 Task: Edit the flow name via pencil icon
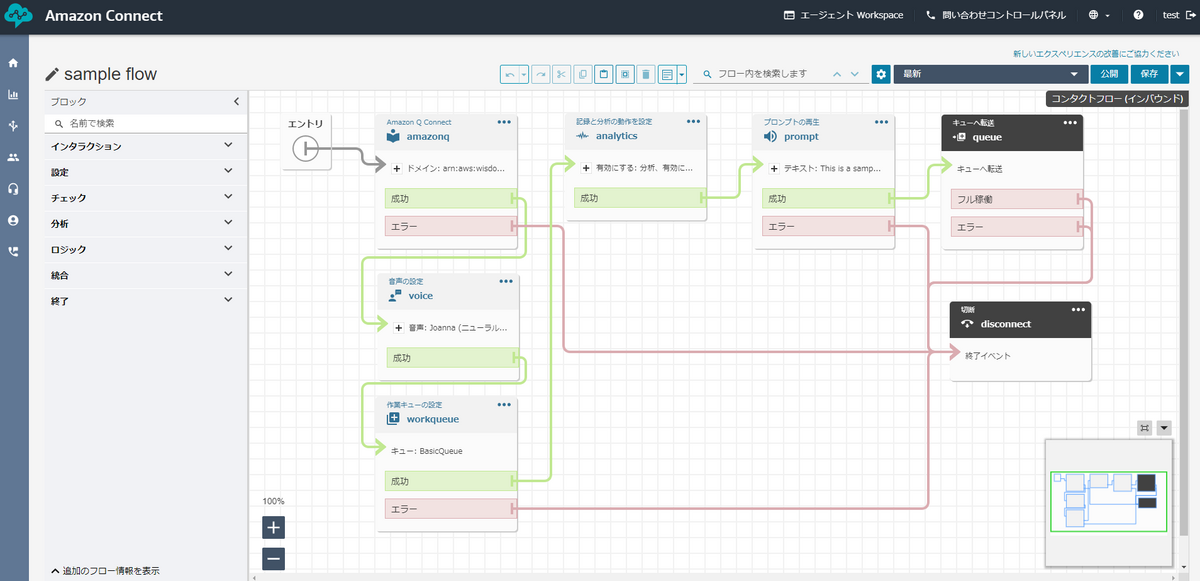pos(53,75)
